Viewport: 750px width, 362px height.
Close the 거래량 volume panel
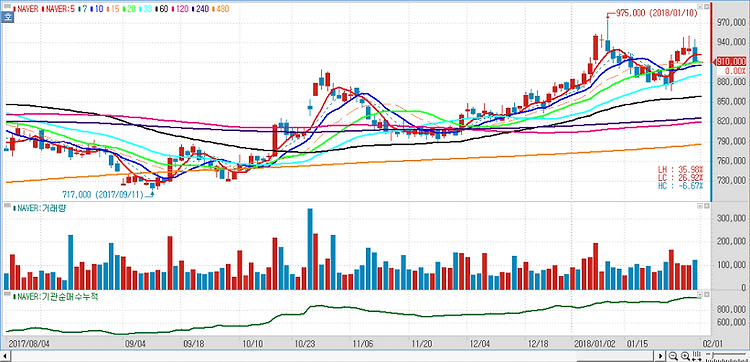706,206
